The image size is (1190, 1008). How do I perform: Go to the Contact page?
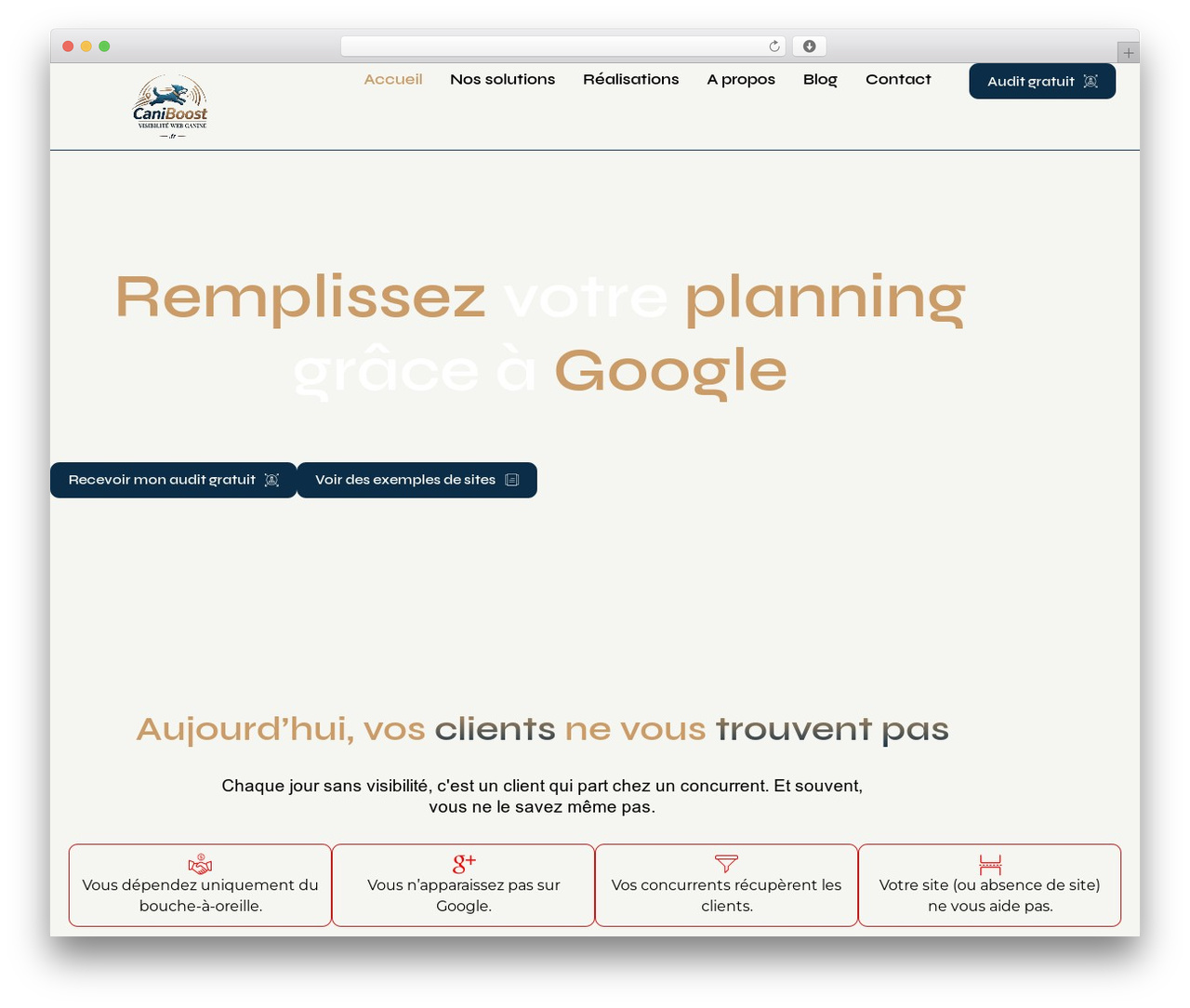tap(898, 79)
